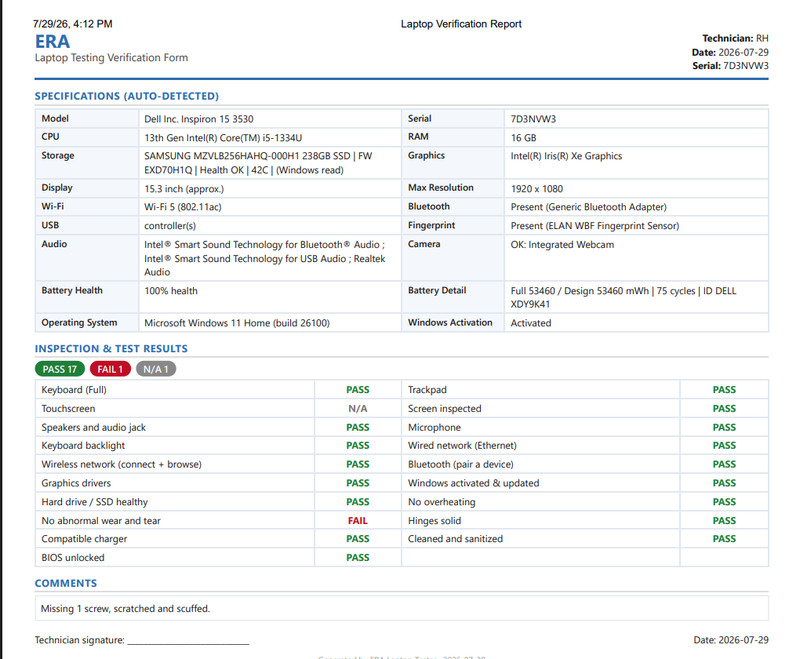The height and width of the screenshot is (659, 800).
Task: Select the header 'Serial: 7D3NVW3' line
Action: tap(730, 66)
